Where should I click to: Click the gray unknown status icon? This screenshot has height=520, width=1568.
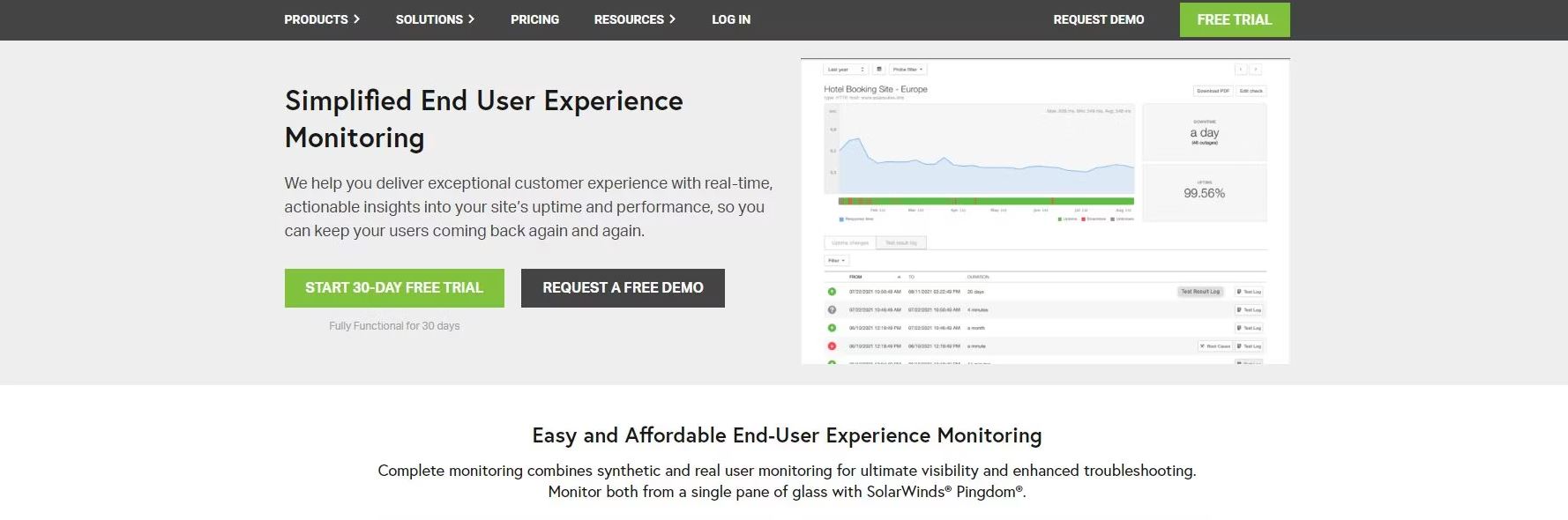point(832,309)
